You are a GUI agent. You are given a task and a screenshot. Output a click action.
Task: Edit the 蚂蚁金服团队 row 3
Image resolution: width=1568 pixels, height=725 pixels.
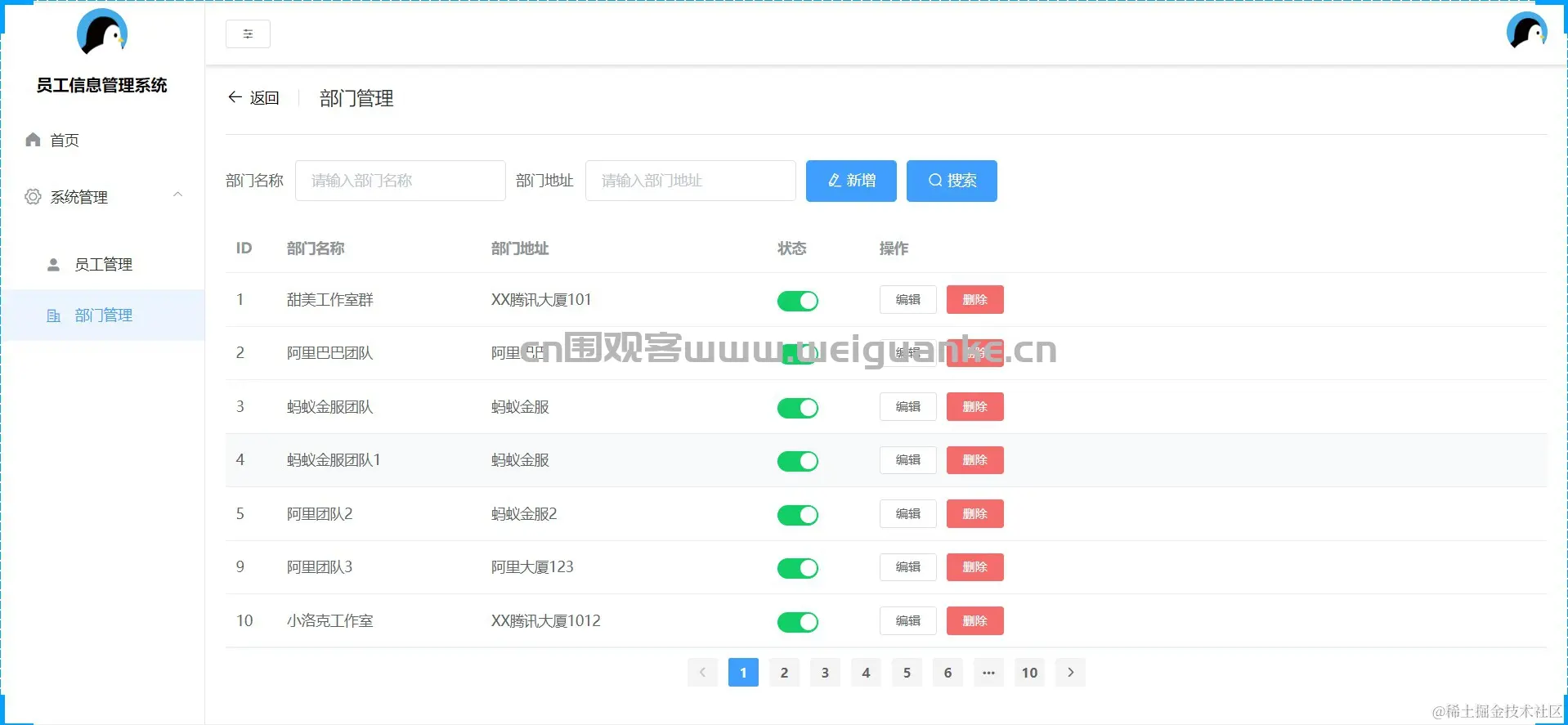click(x=908, y=407)
